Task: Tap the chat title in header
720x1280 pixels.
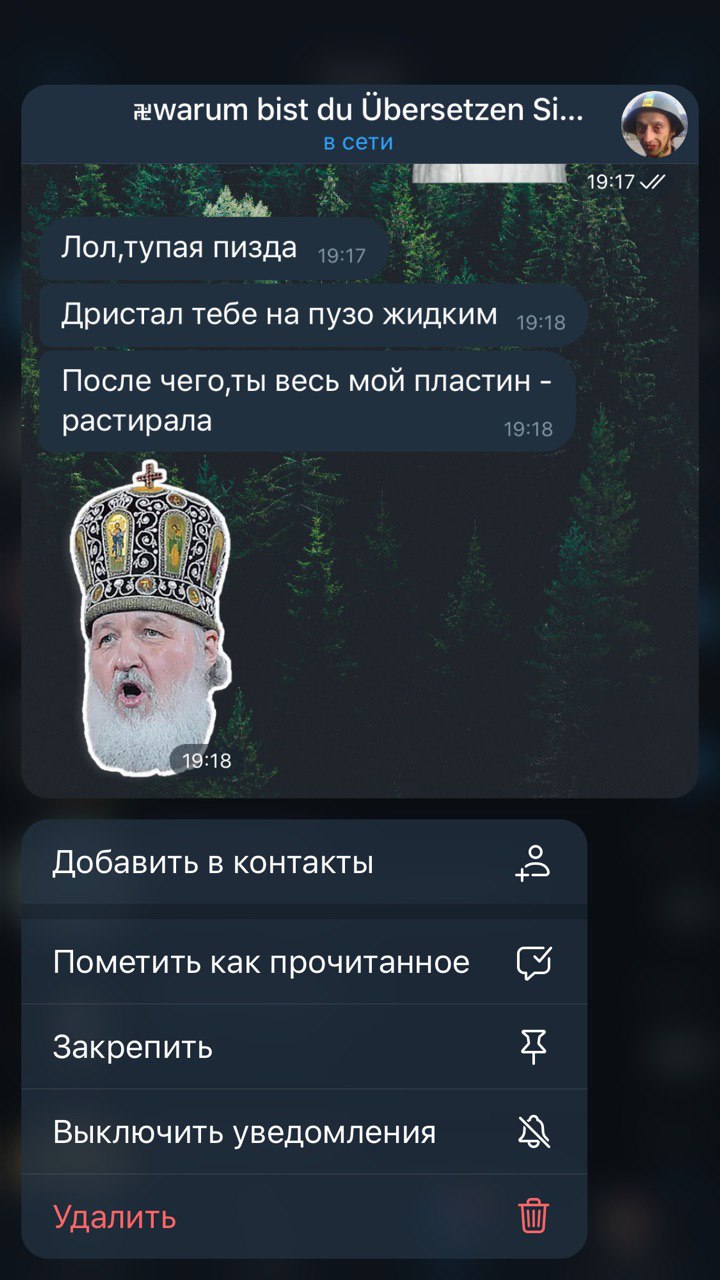Action: point(358,110)
